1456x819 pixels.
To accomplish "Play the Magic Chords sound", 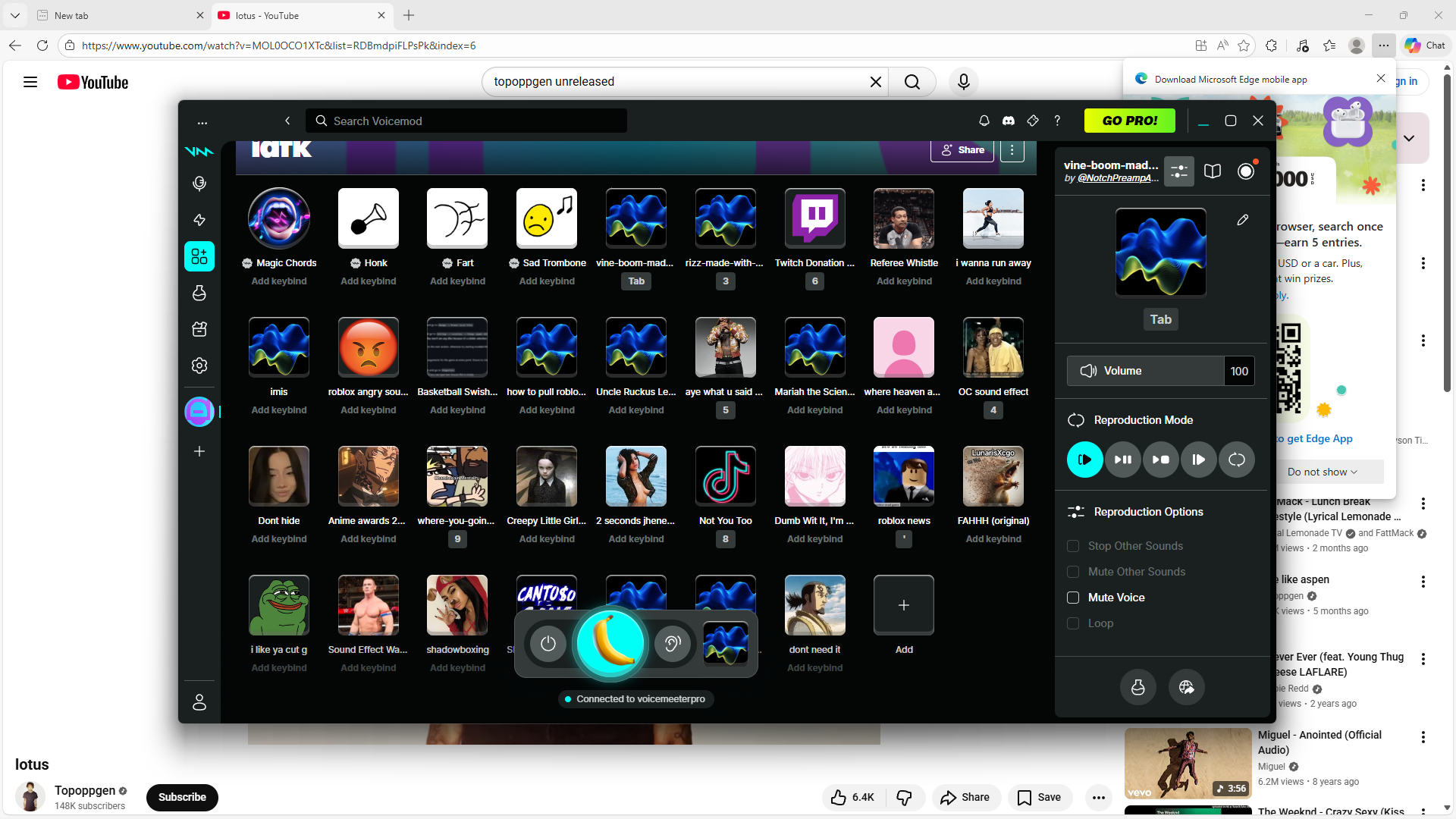I will click(279, 218).
